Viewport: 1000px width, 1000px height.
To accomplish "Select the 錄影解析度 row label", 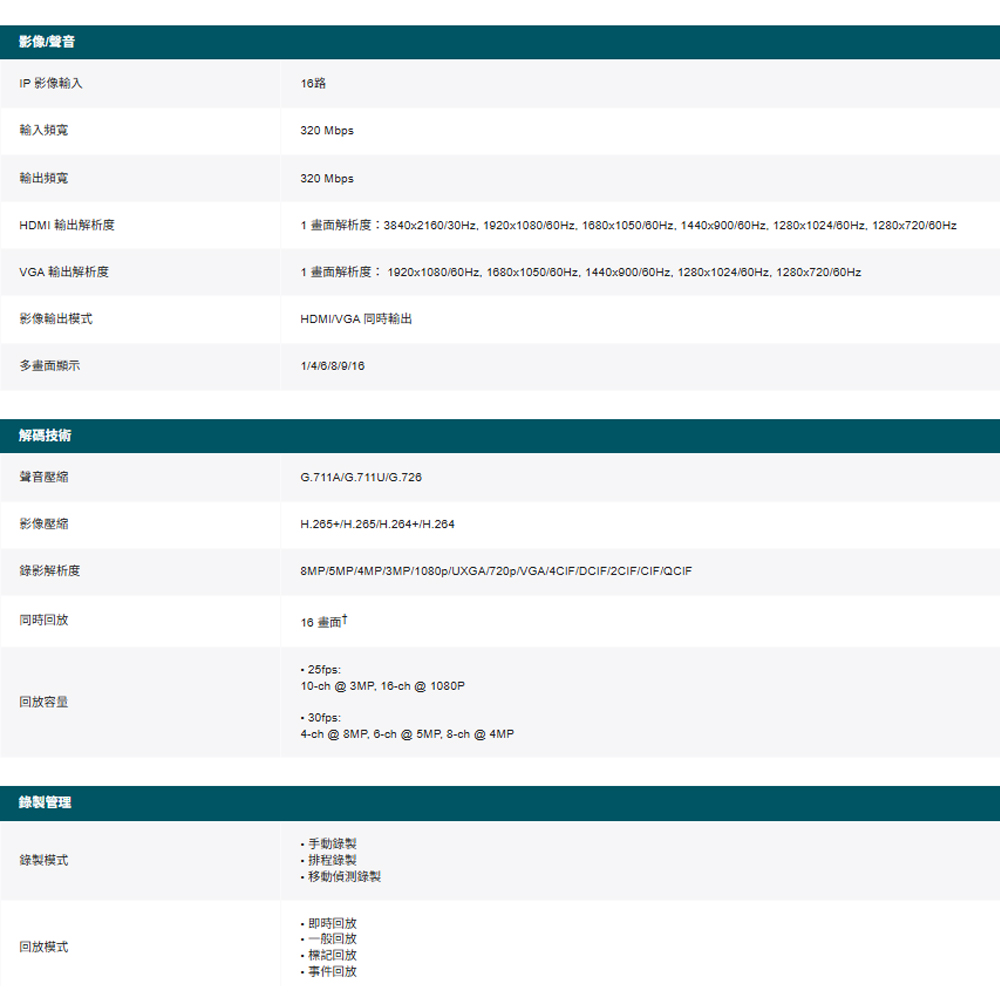I will (50, 571).
